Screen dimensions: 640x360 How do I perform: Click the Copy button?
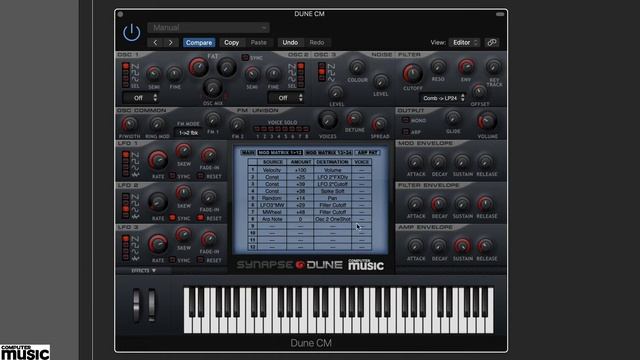231,42
